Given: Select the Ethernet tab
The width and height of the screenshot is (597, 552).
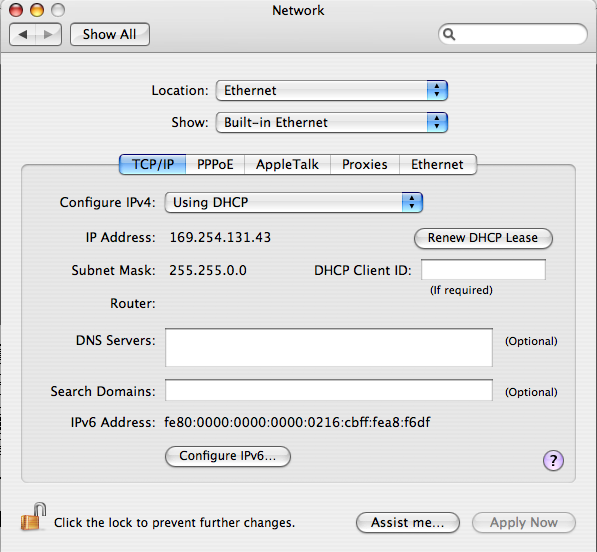Looking at the screenshot, I should (x=437, y=164).
